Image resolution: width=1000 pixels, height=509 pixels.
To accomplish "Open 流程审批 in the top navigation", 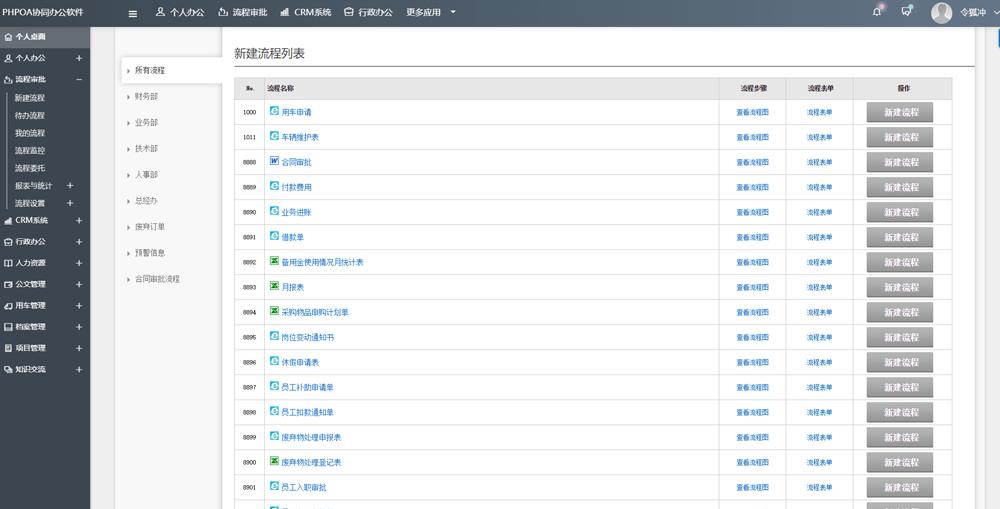I will pos(242,12).
